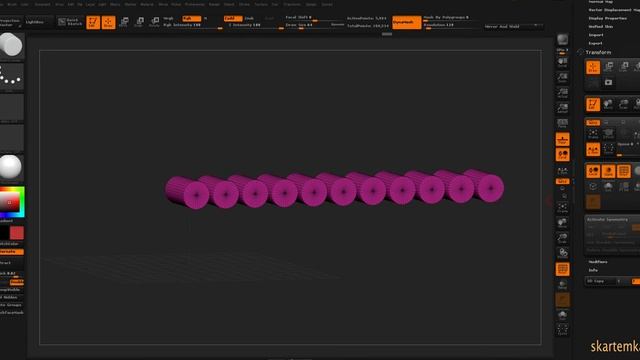Toggle Transparency in right shelf
Viewport: 640px width, 360px height.
pos(562,284)
